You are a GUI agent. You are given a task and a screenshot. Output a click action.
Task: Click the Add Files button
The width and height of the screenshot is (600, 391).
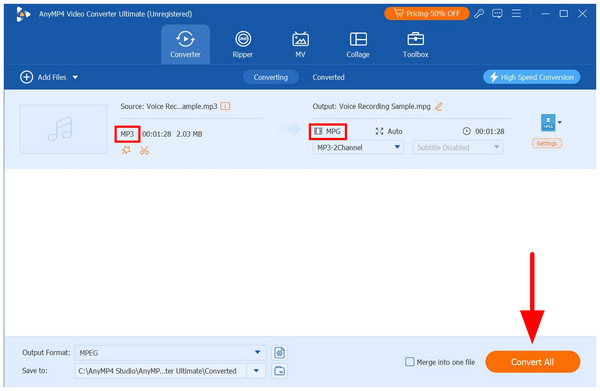pyautogui.click(x=43, y=77)
